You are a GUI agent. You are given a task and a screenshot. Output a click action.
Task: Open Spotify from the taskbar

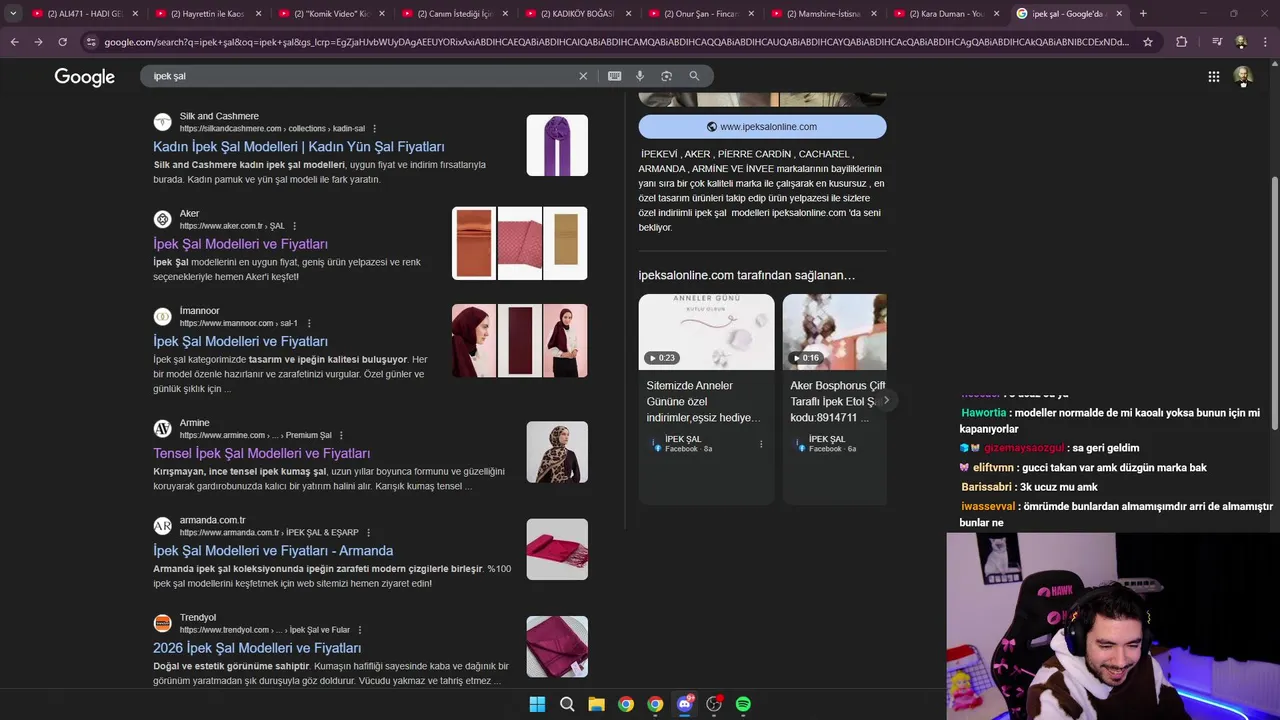(743, 704)
